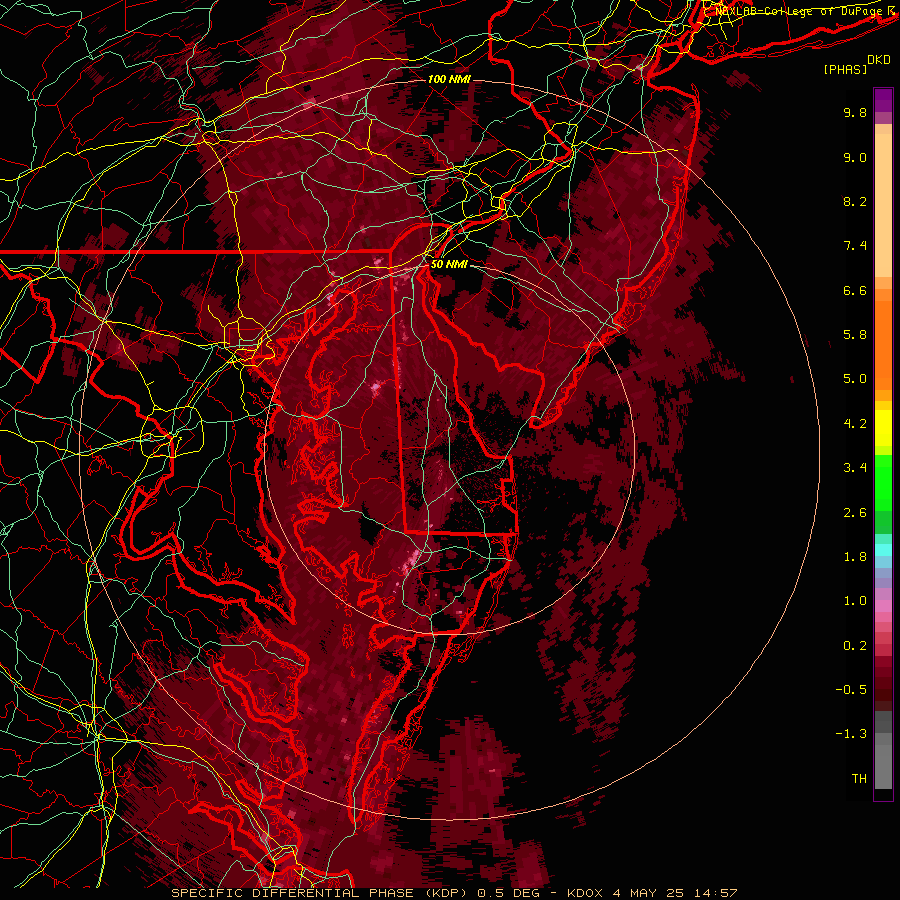Click the DKD label above the color bar
This screenshot has width=900, height=900.
click(879, 60)
